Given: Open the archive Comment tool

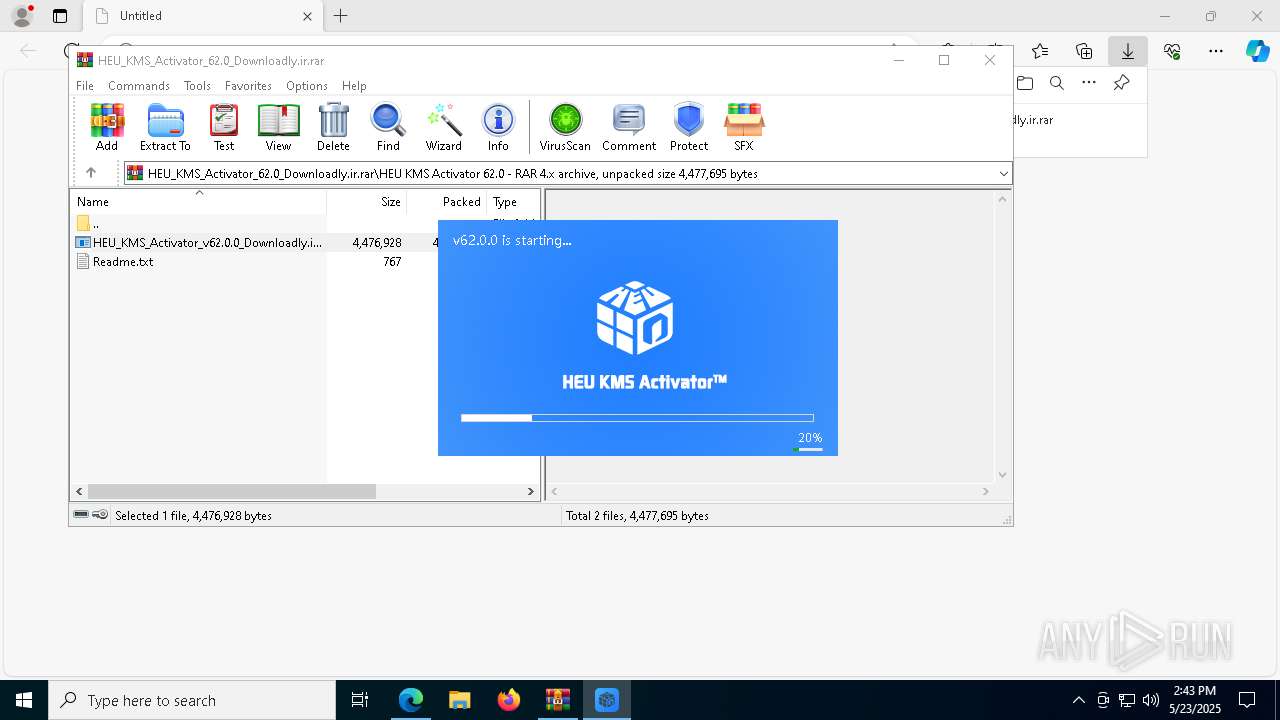Looking at the screenshot, I should (629, 127).
